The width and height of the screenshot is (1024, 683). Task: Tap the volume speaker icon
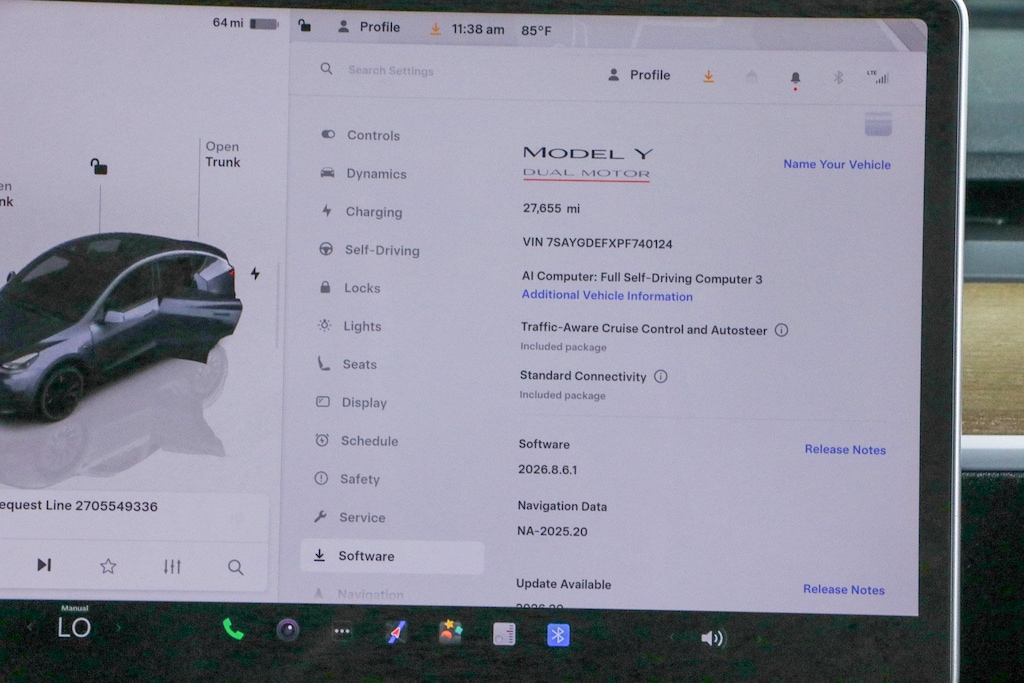pyautogui.click(x=712, y=638)
